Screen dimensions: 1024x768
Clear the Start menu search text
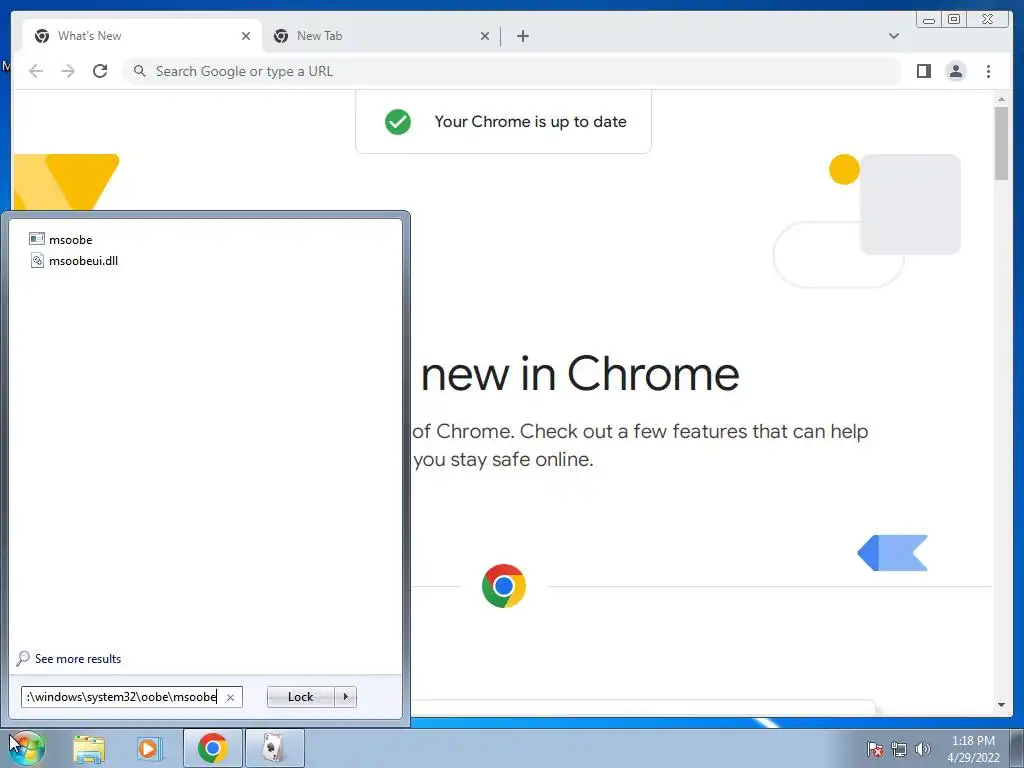point(231,697)
